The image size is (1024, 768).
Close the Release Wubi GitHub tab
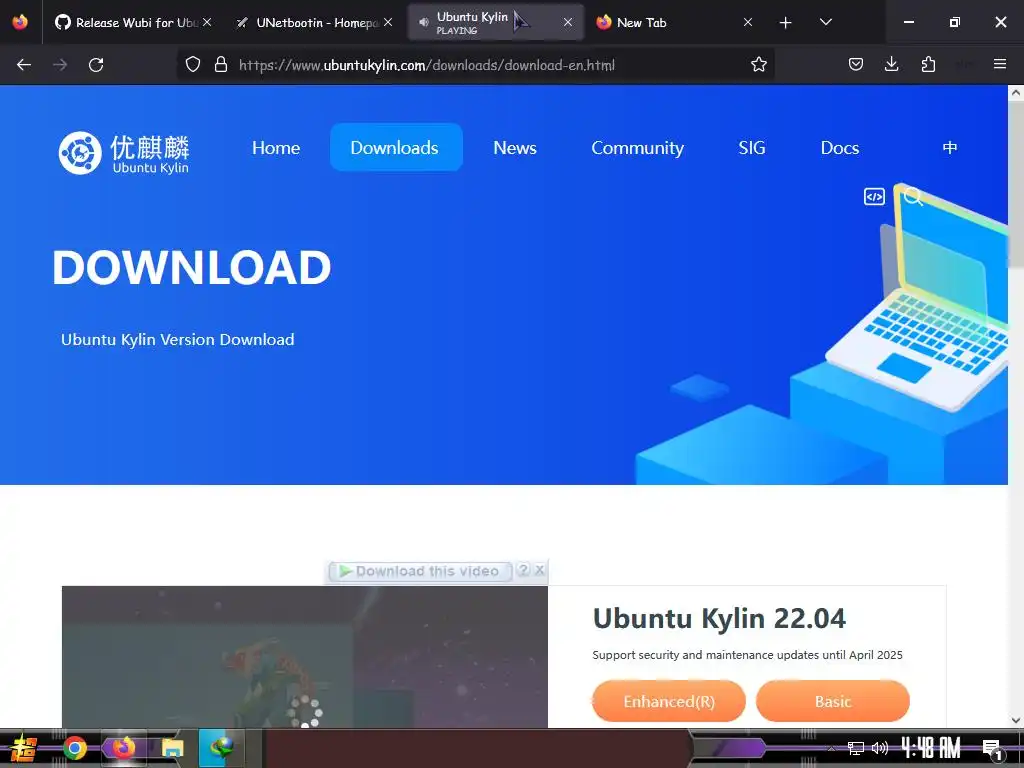[207, 22]
